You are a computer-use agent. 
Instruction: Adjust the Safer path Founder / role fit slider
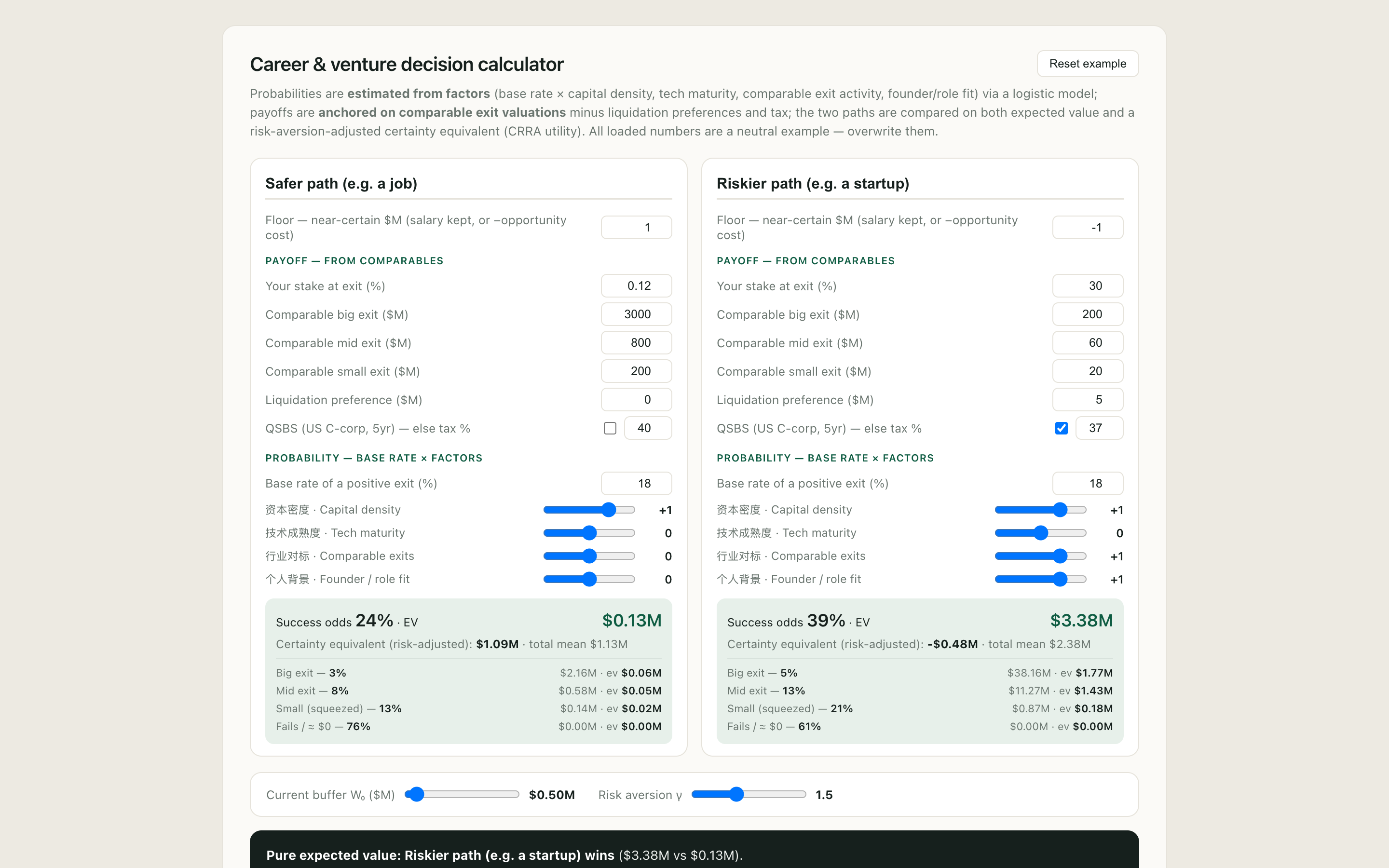[x=589, y=579]
